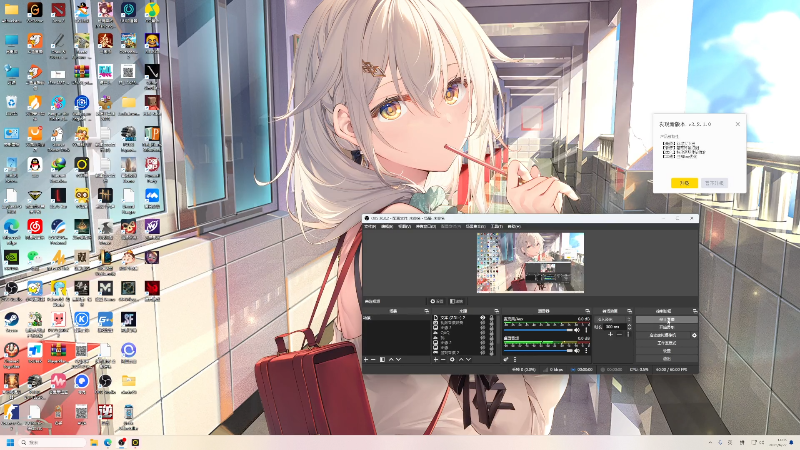This screenshot has width=800, height=450.
Task: Open Dota 2 desktop shortcut
Action: 59,10
